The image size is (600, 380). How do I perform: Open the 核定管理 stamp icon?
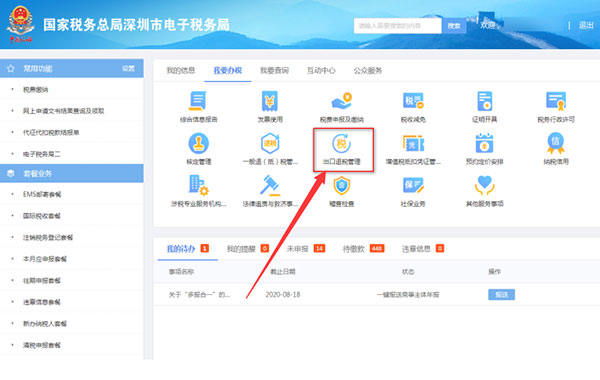(x=198, y=144)
